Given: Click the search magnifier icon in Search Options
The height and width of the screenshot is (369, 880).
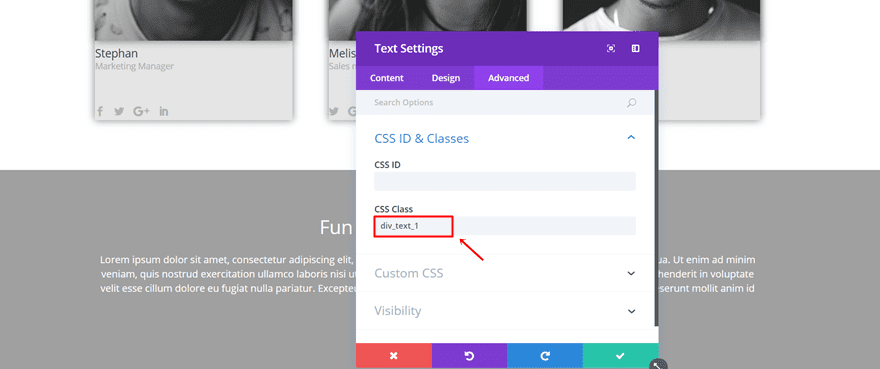Looking at the screenshot, I should coord(631,103).
